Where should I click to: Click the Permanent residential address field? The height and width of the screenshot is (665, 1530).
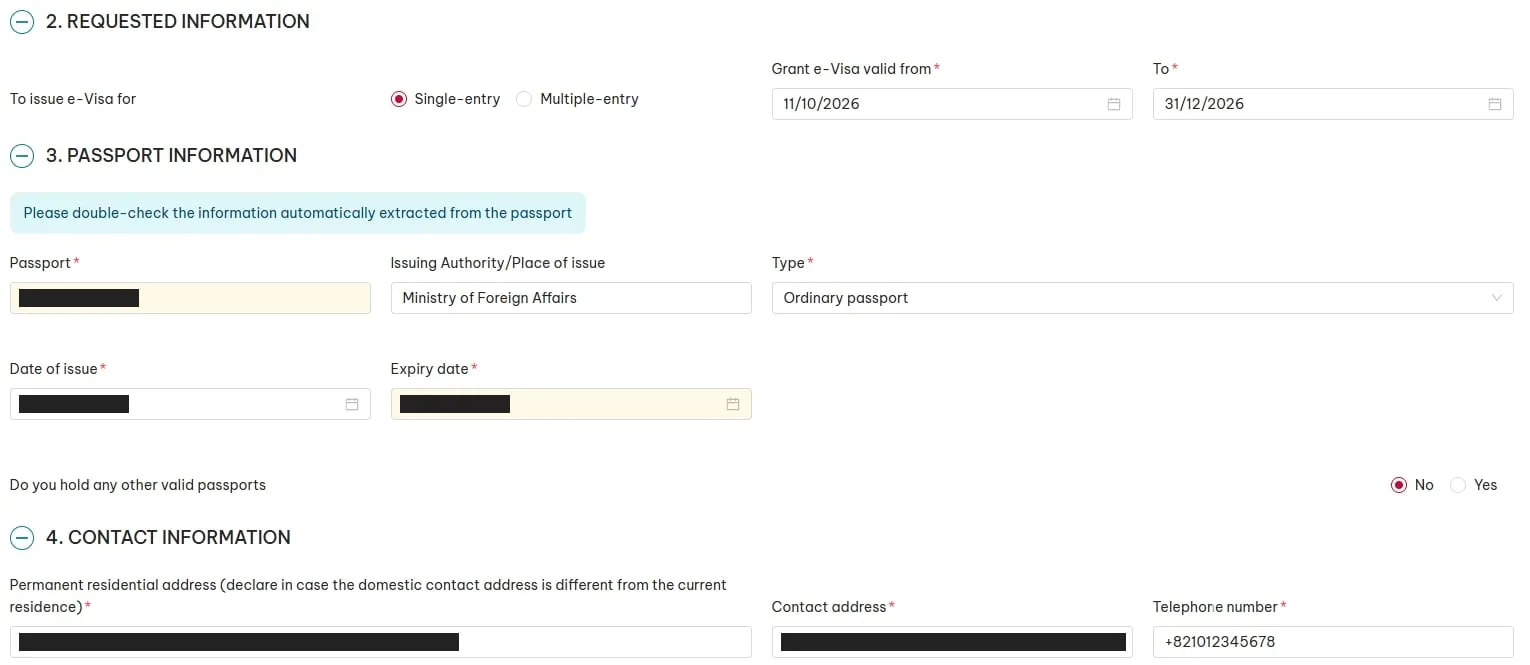[x=381, y=642]
